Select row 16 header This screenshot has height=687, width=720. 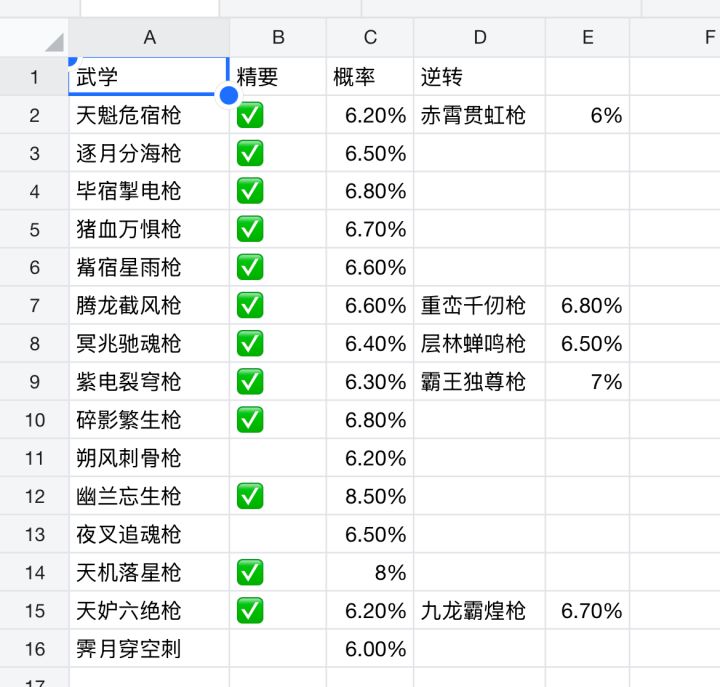[x=34, y=648]
